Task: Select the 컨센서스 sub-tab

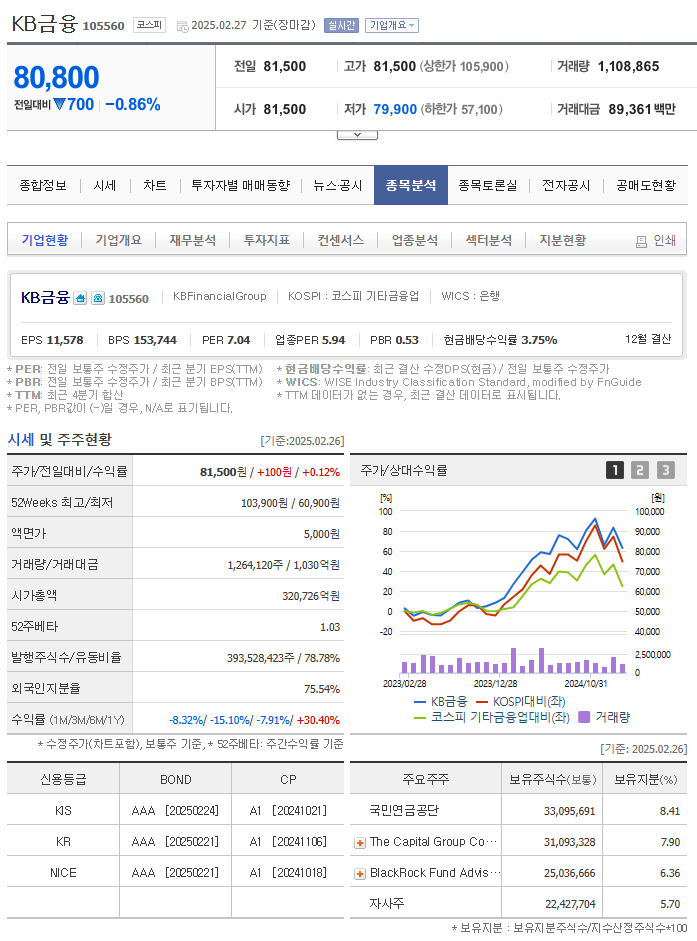Action: click(340, 240)
